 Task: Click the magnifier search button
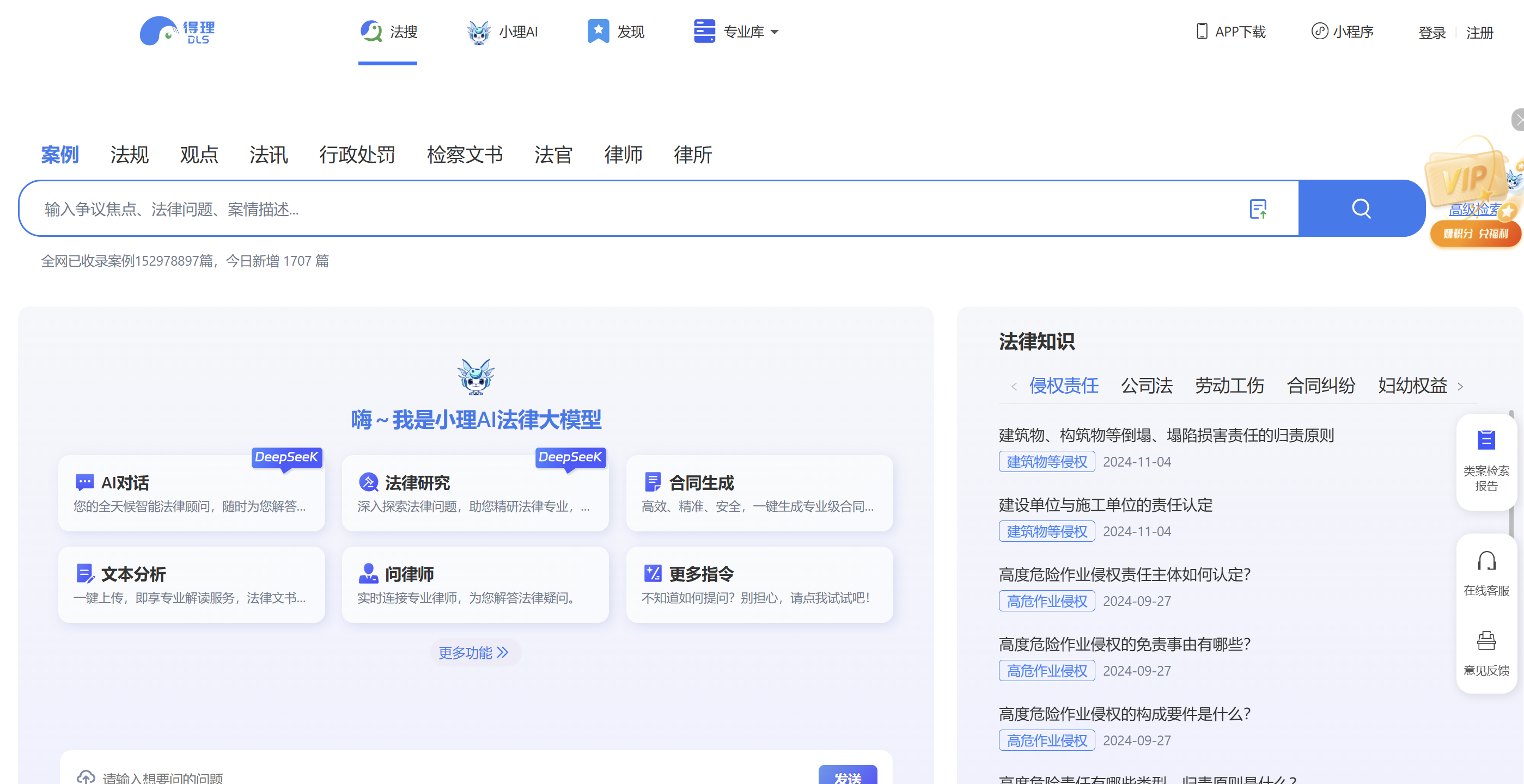pyautogui.click(x=1361, y=208)
